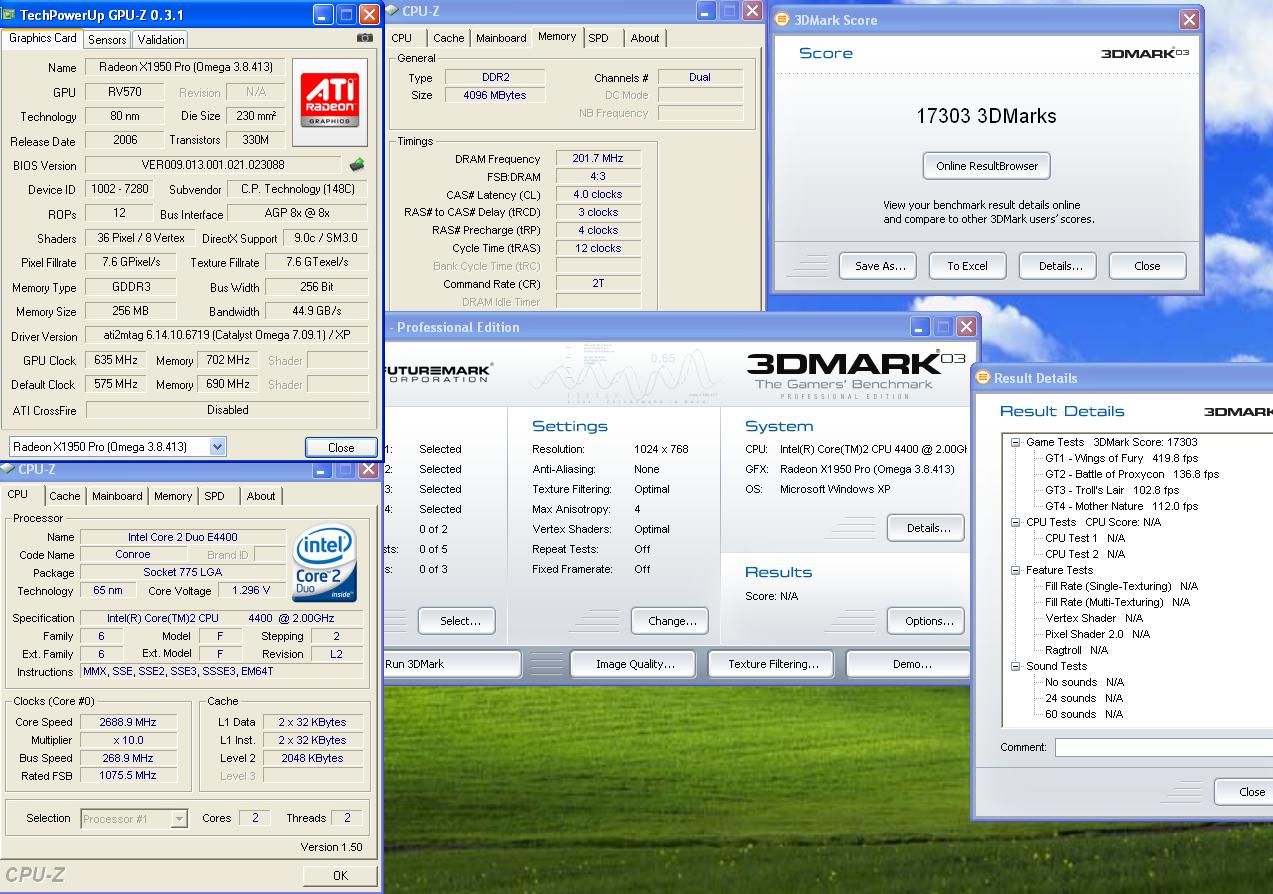Minimize the GPU-Z window

[x=322, y=14]
